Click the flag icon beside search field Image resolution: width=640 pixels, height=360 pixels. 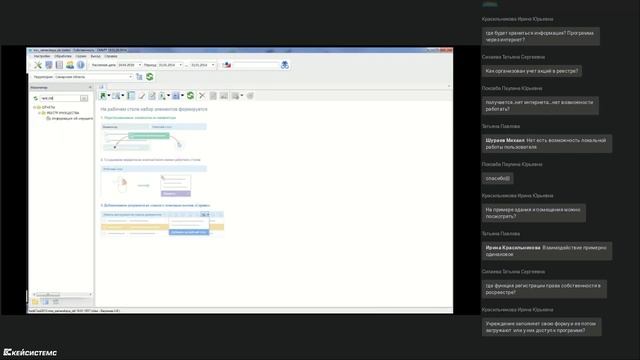click(x=227, y=65)
